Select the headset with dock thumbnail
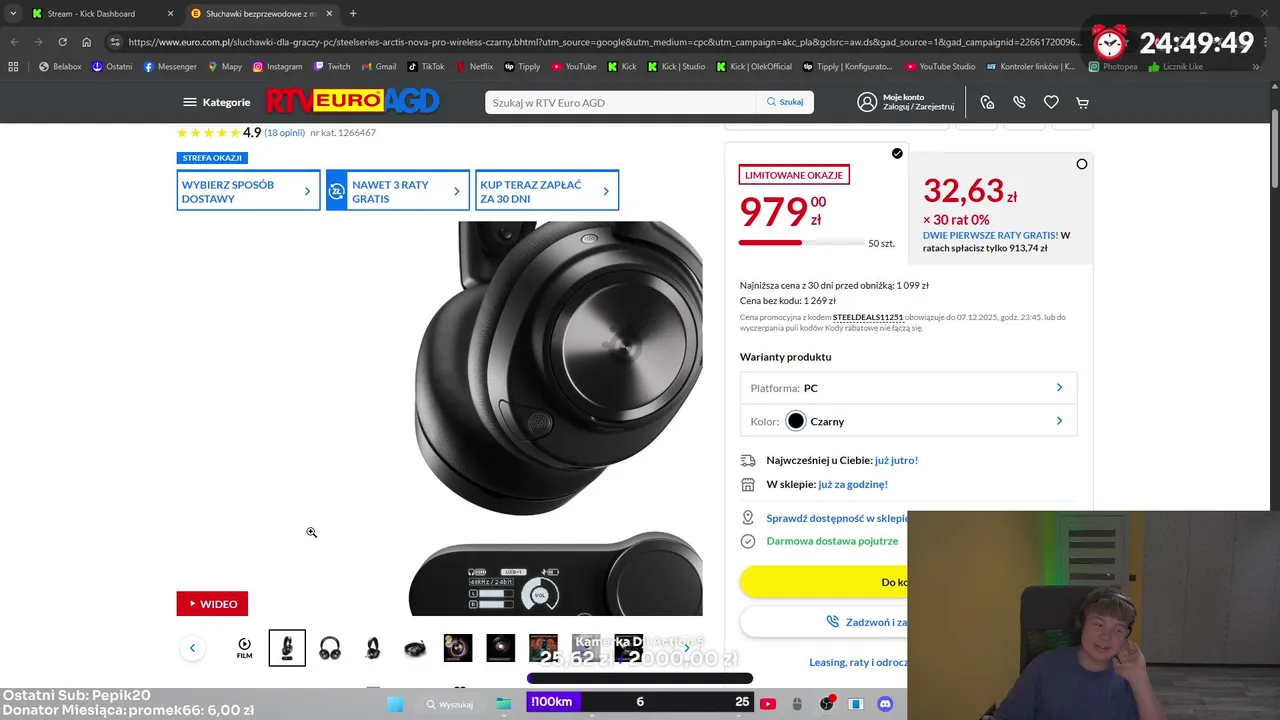Viewport: 1280px width, 720px height. (x=287, y=648)
